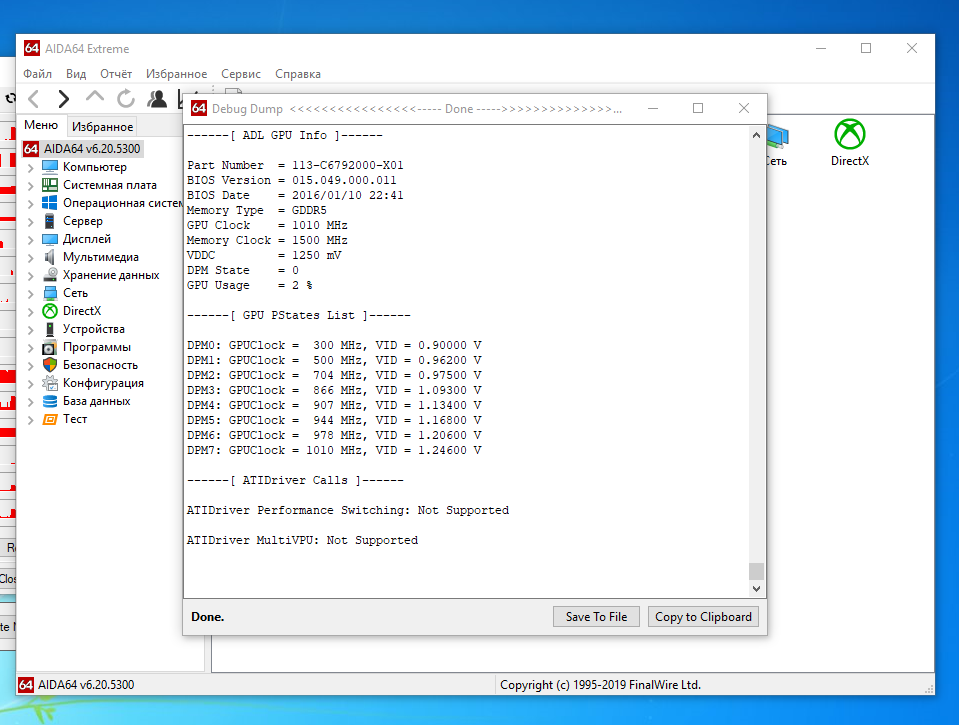Expand the Тест tree node
Image resolution: width=959 pixels, height=725 pixels.
click(31, 420)
